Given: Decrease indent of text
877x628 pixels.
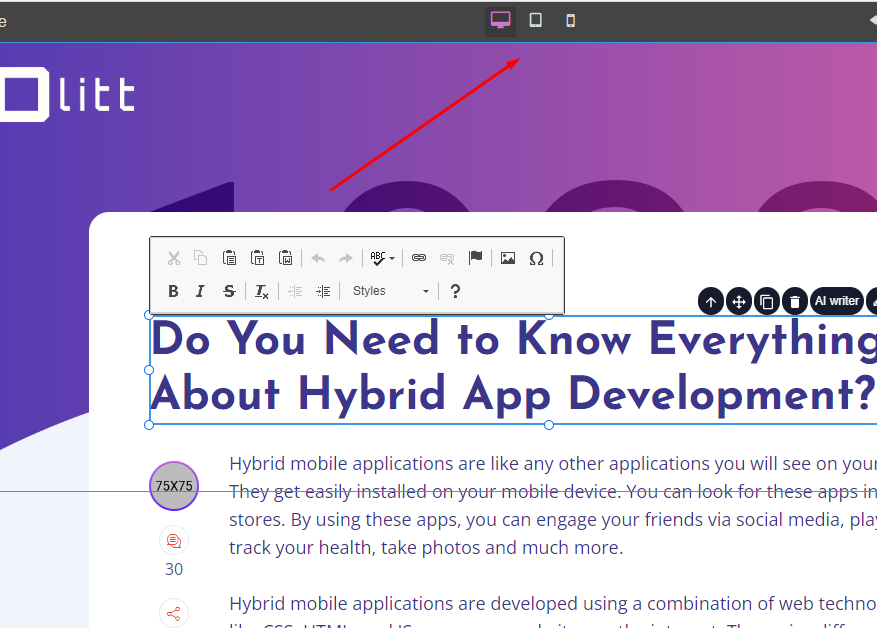Looking at the screenshot, I should coord(295,291).
